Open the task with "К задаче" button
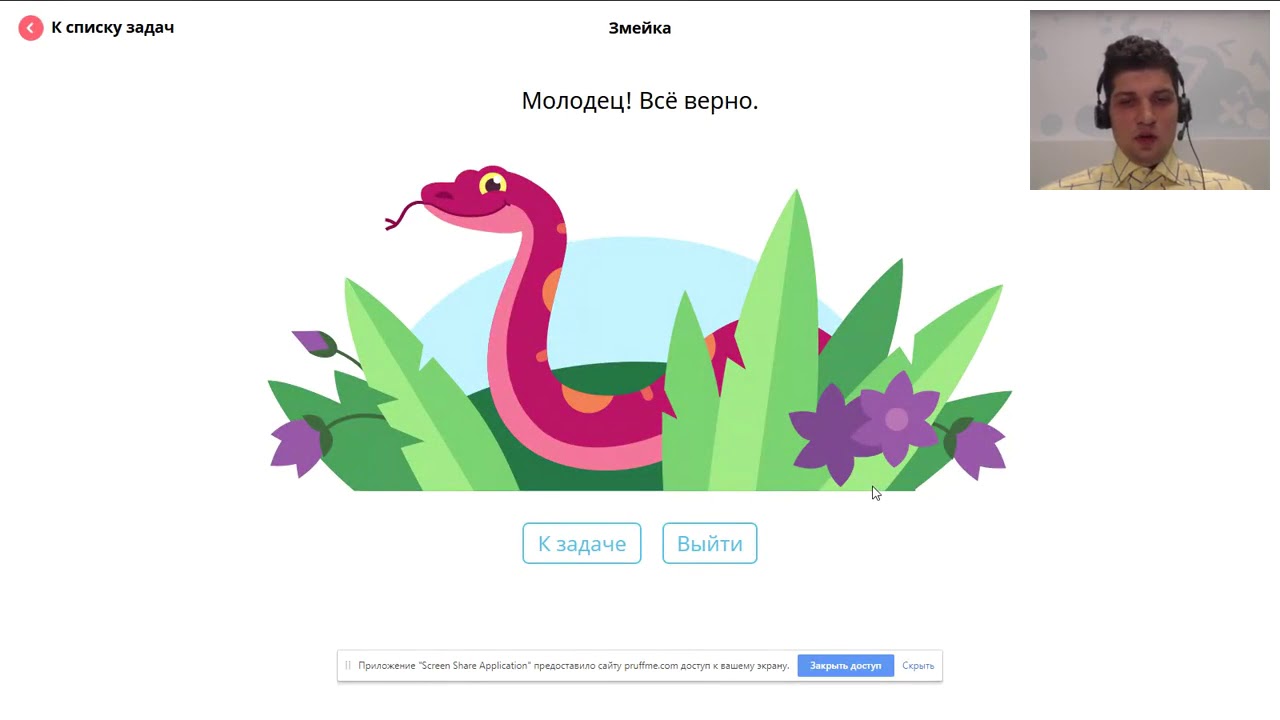 point(582,543)
